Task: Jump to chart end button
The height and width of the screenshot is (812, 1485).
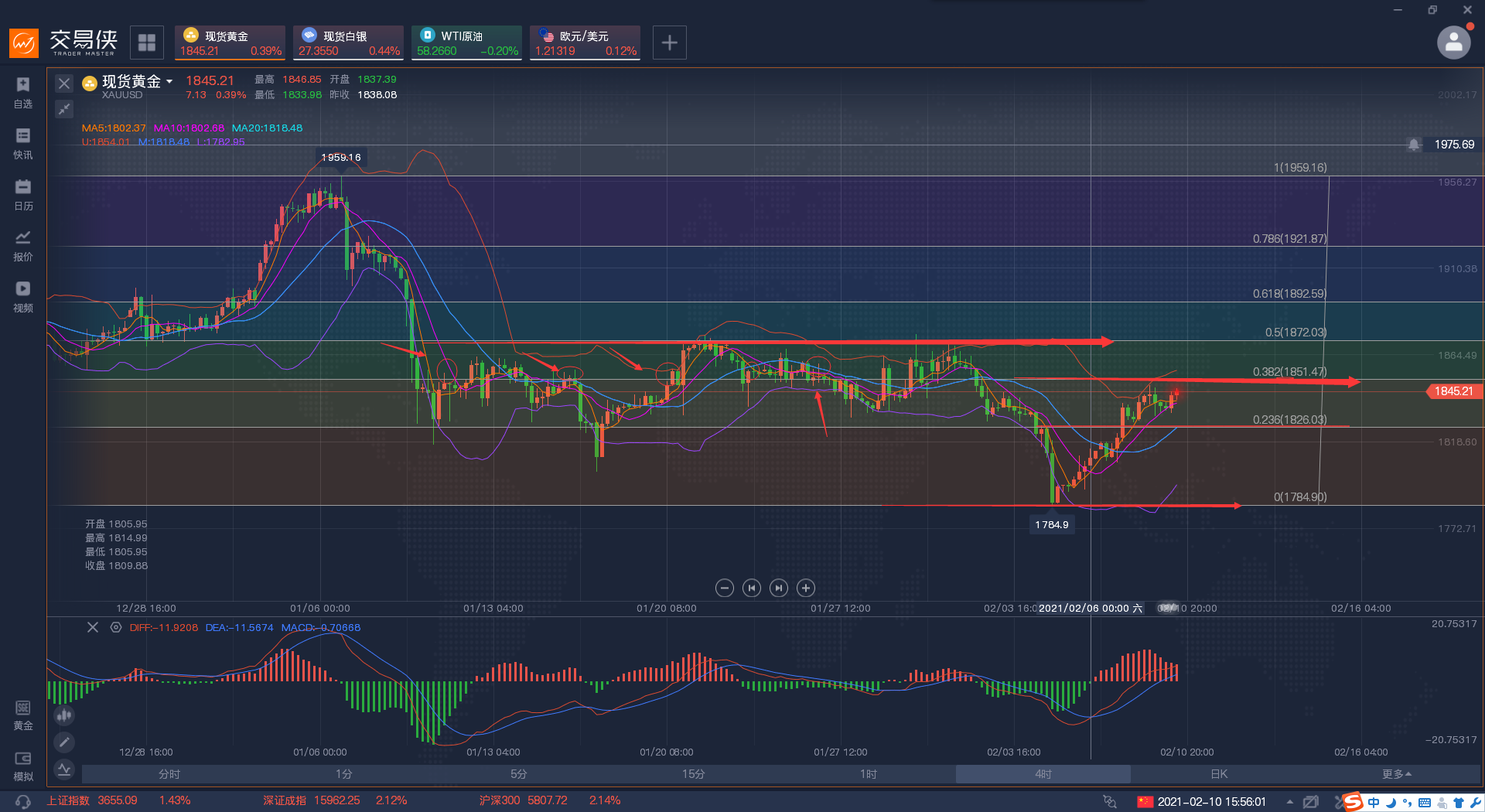Action: coord(779,589)
